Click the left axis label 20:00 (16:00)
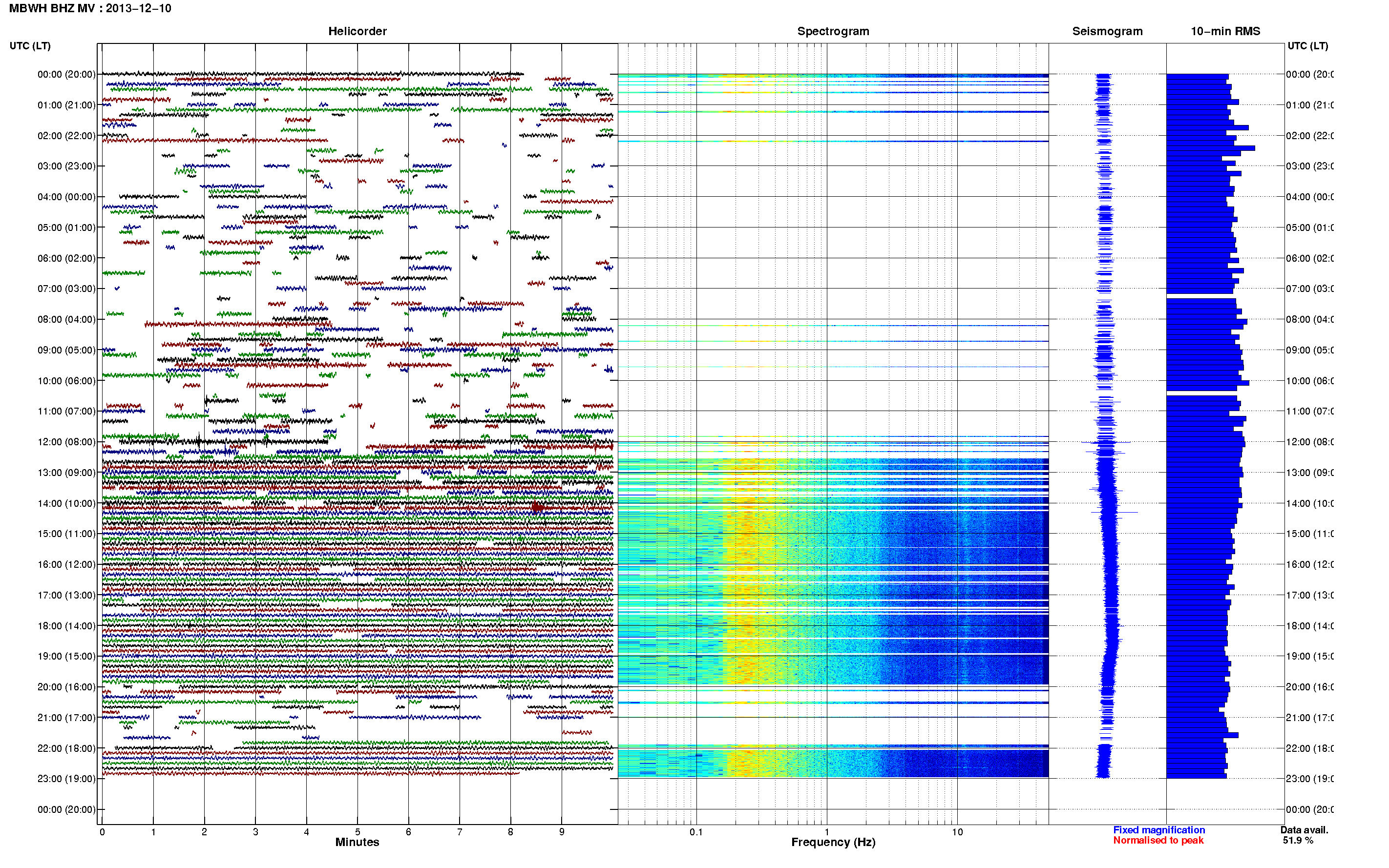The image size is (1389, 868). [x=66, y=687]
